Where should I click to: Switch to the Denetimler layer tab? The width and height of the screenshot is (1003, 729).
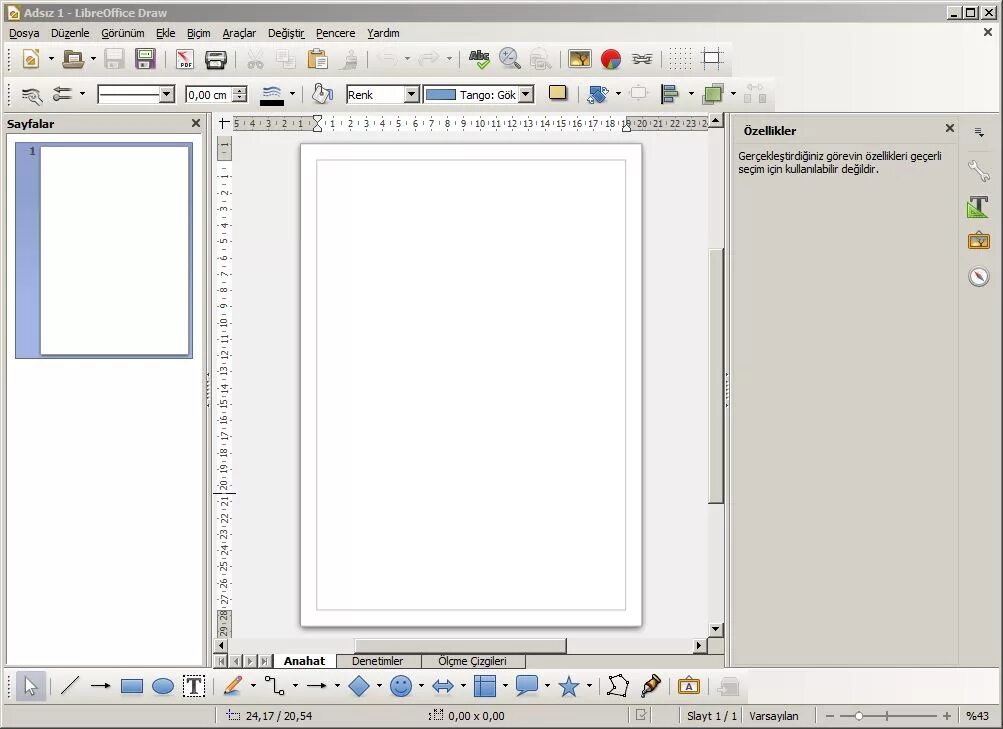tap(377, 661)
